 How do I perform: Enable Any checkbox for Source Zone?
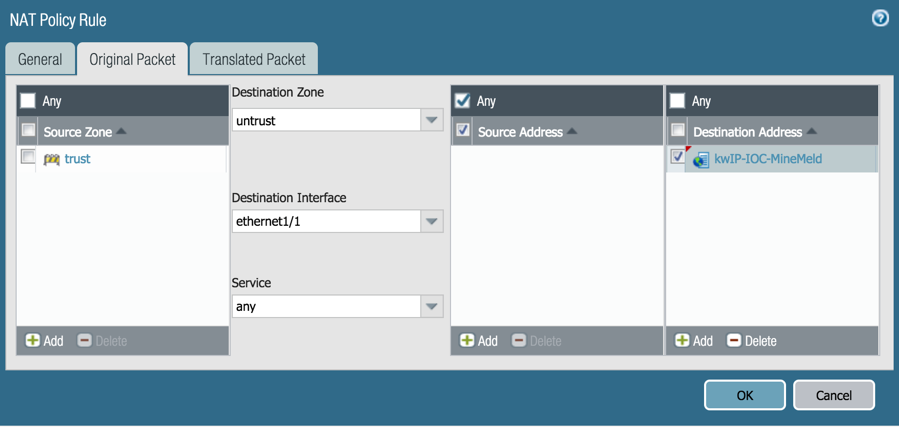[28, 101]
